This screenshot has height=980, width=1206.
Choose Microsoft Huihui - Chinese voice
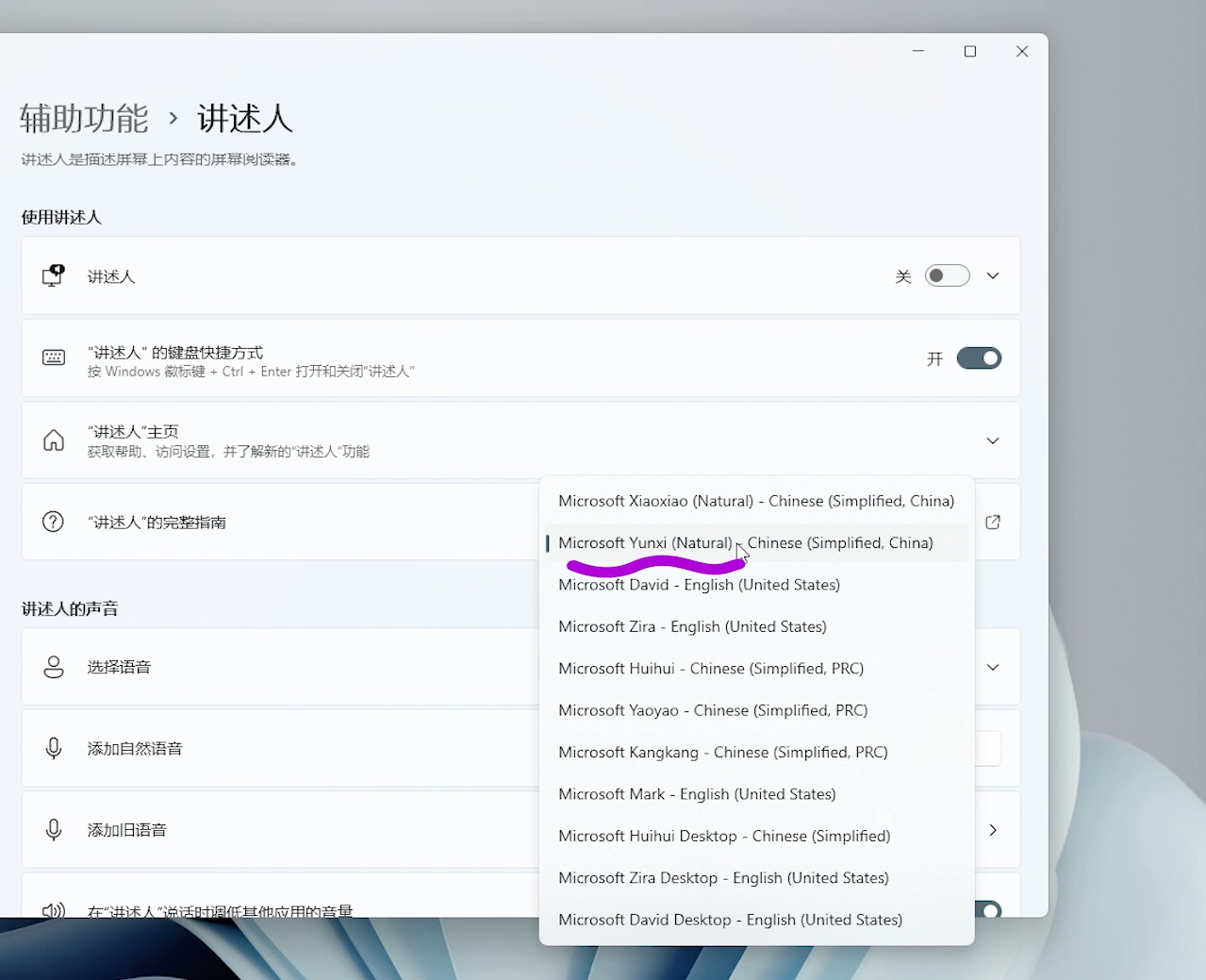click(x=711, y=668)
